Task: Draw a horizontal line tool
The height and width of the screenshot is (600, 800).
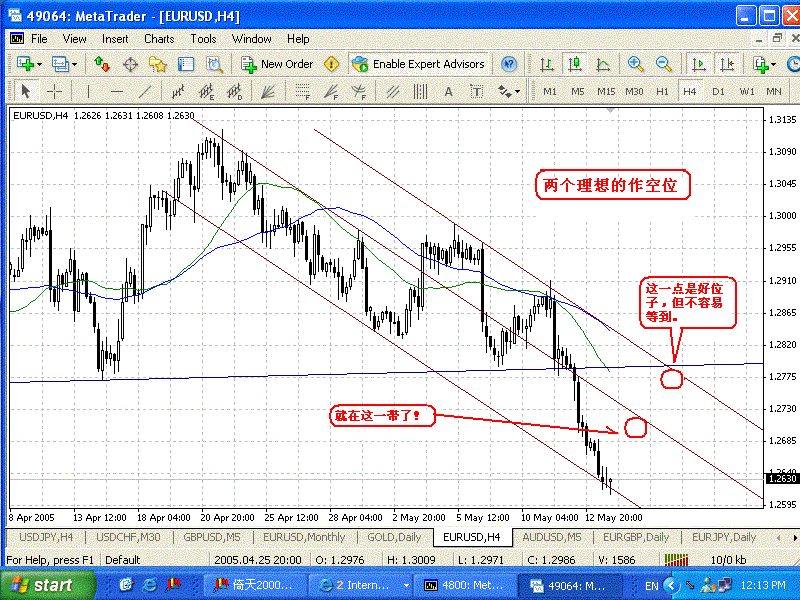Action: click(x=117, y=92)
